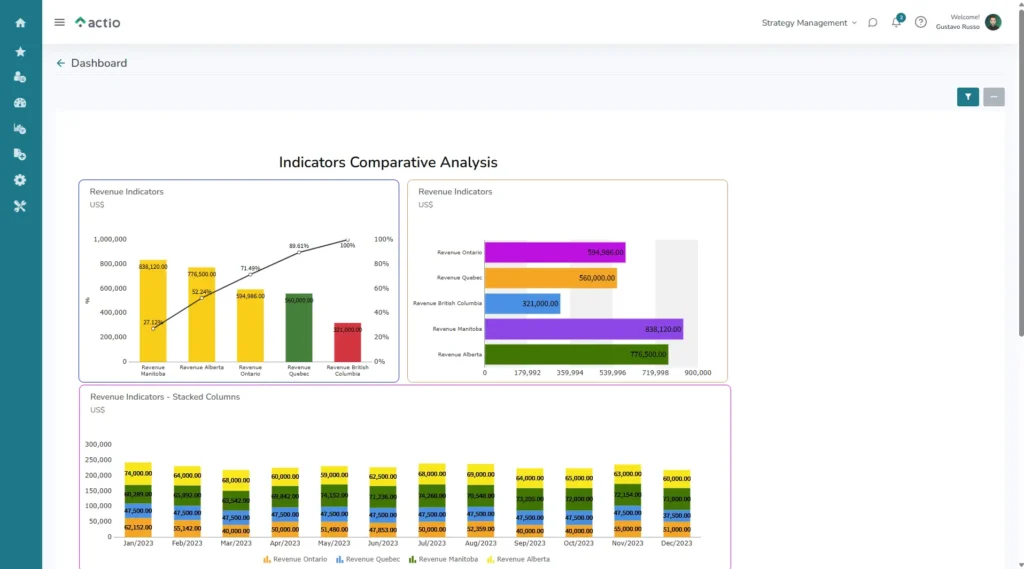Viewport: 1024px width, 569px height.
Task: Click the red Revenue British Columbia column
Action: click(347, 342)
